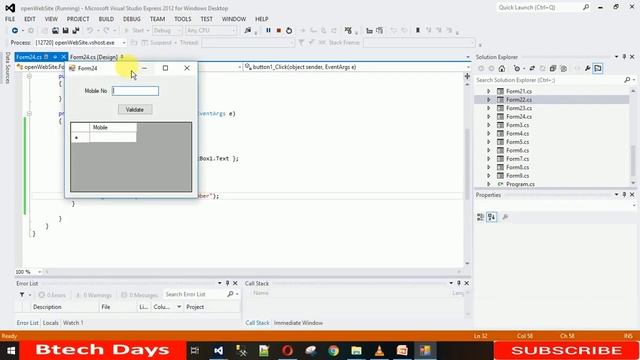Click Error List filter funnel icon
This screenshot has height=360, width=640.
22,294
